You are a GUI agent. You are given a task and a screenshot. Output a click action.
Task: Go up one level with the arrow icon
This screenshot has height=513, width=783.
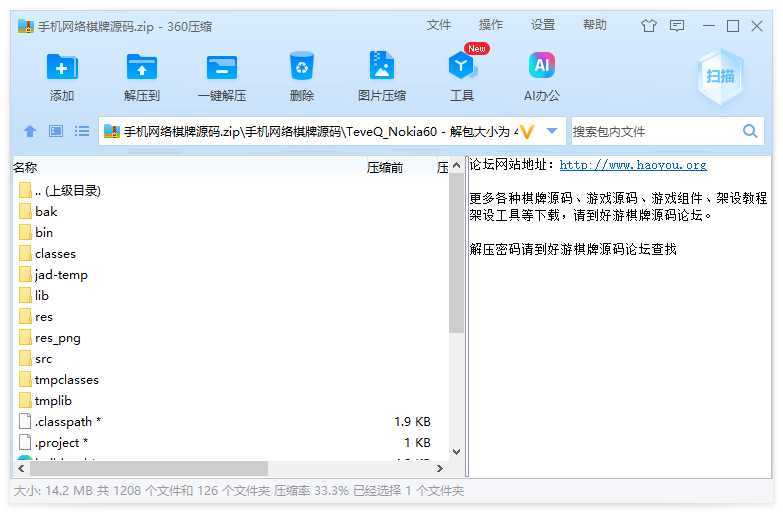point(30,131)
